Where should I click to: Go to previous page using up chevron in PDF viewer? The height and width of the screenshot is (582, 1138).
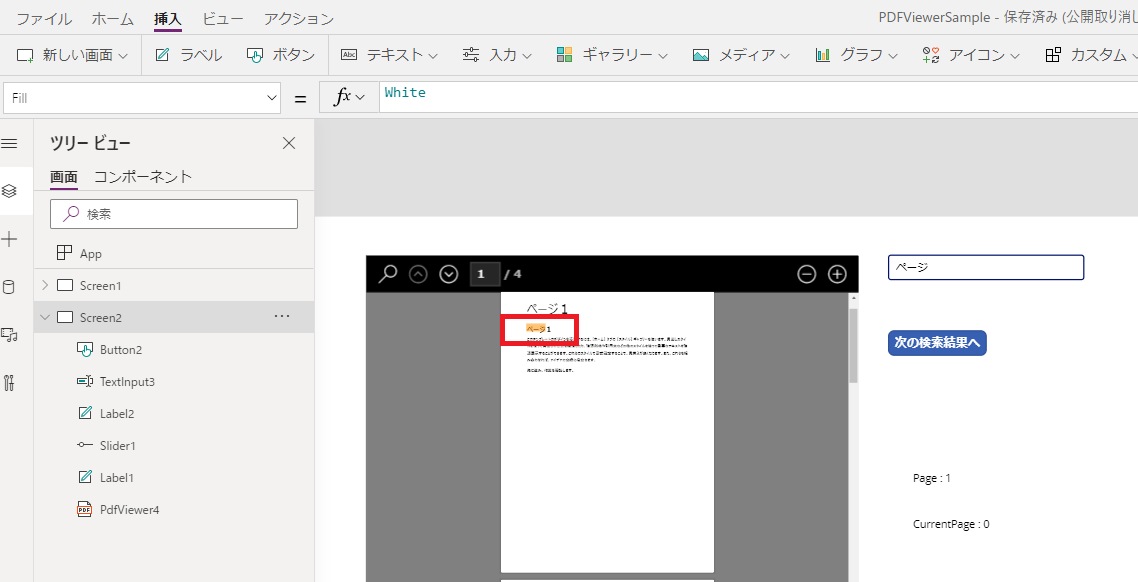tap(418, 273)
